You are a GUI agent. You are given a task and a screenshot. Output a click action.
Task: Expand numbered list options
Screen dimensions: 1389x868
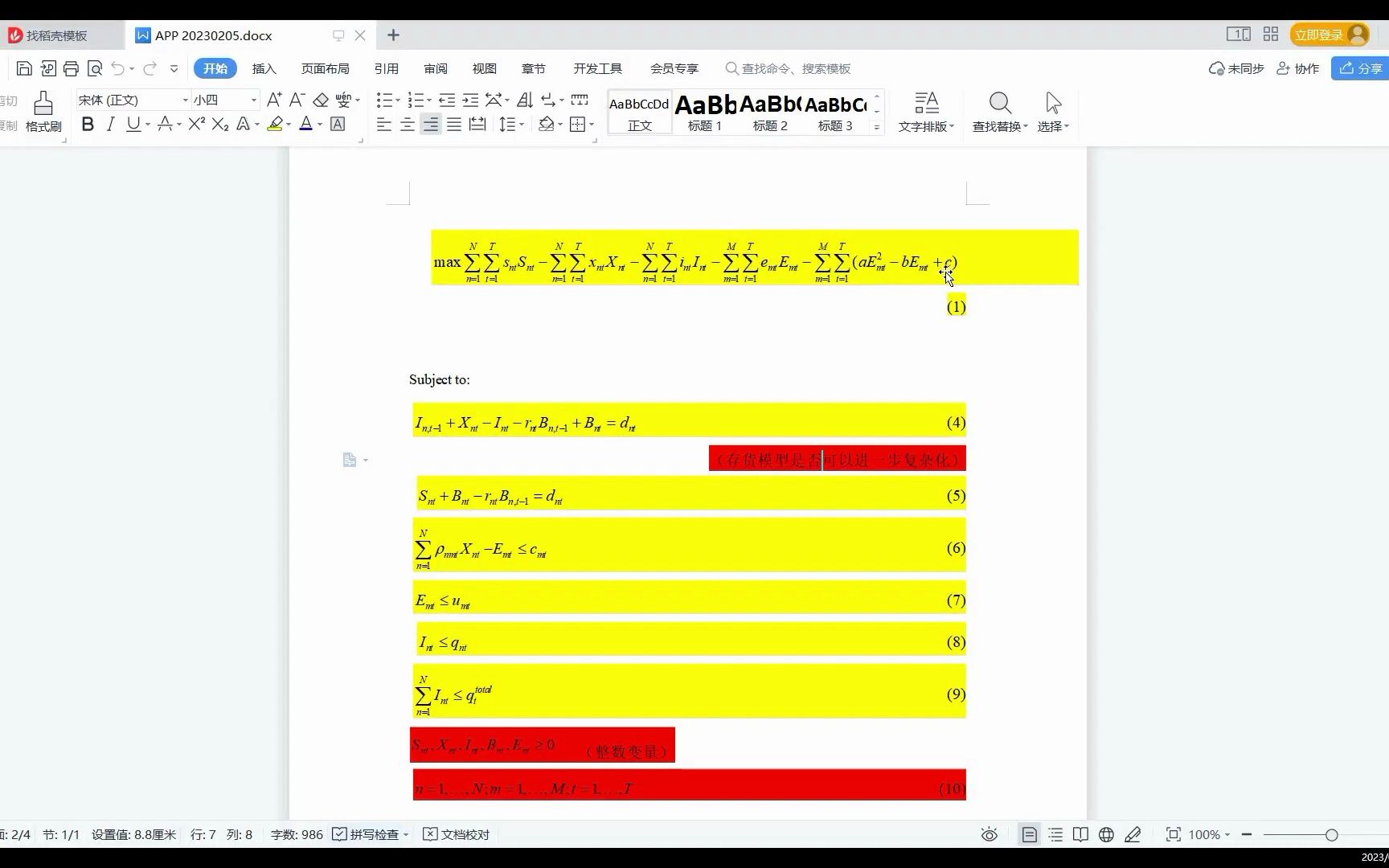(x=429, y=100)
